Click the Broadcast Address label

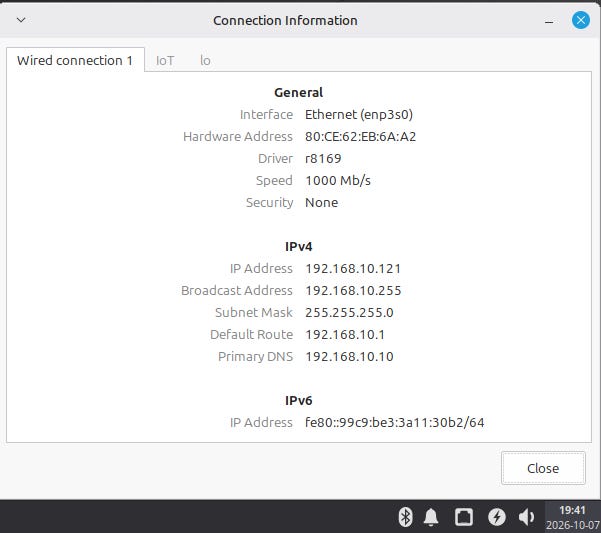coord(236,290)
